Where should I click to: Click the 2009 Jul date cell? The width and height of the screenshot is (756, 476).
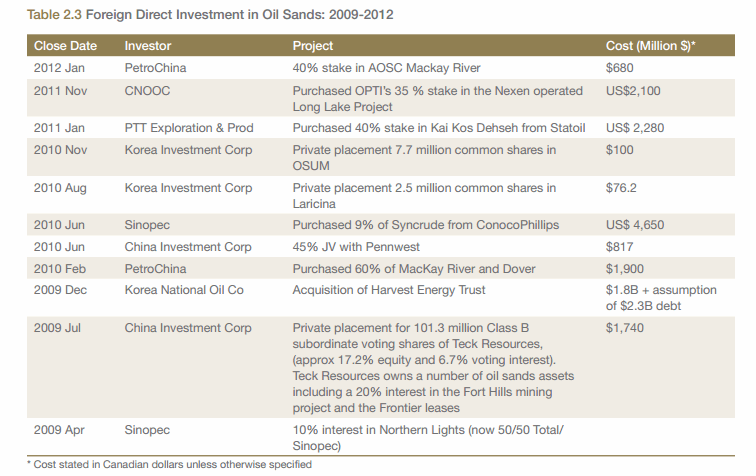(57, 328)
